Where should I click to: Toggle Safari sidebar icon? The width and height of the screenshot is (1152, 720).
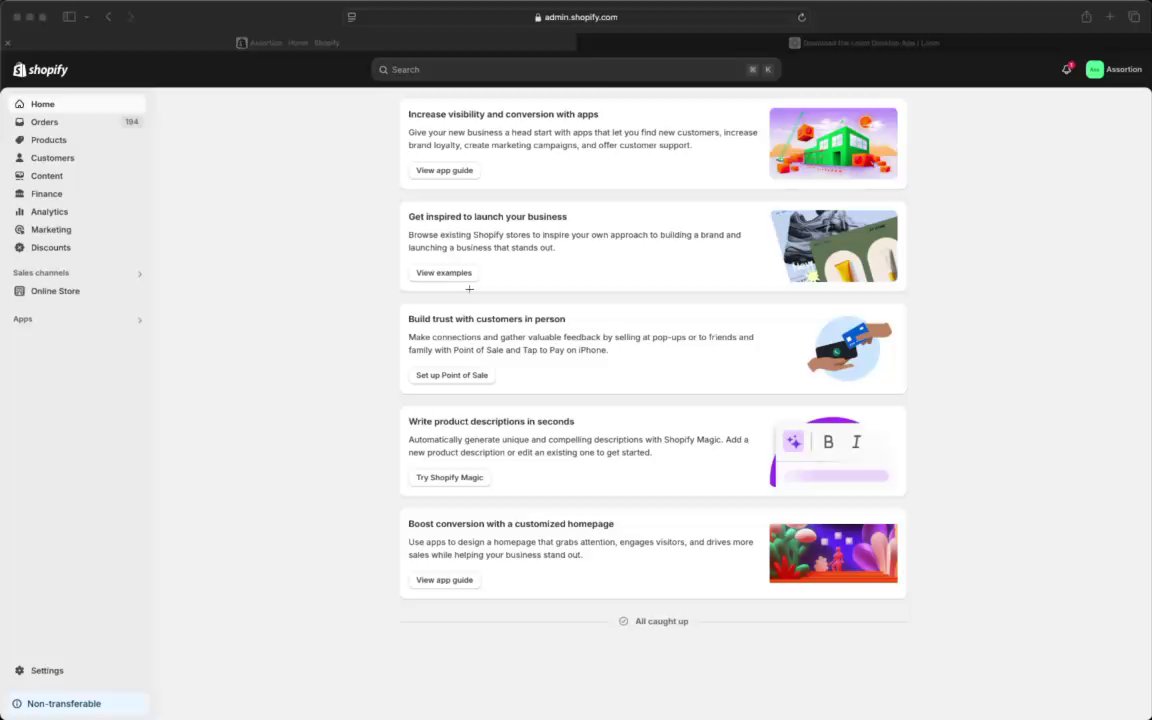point(69,17)
